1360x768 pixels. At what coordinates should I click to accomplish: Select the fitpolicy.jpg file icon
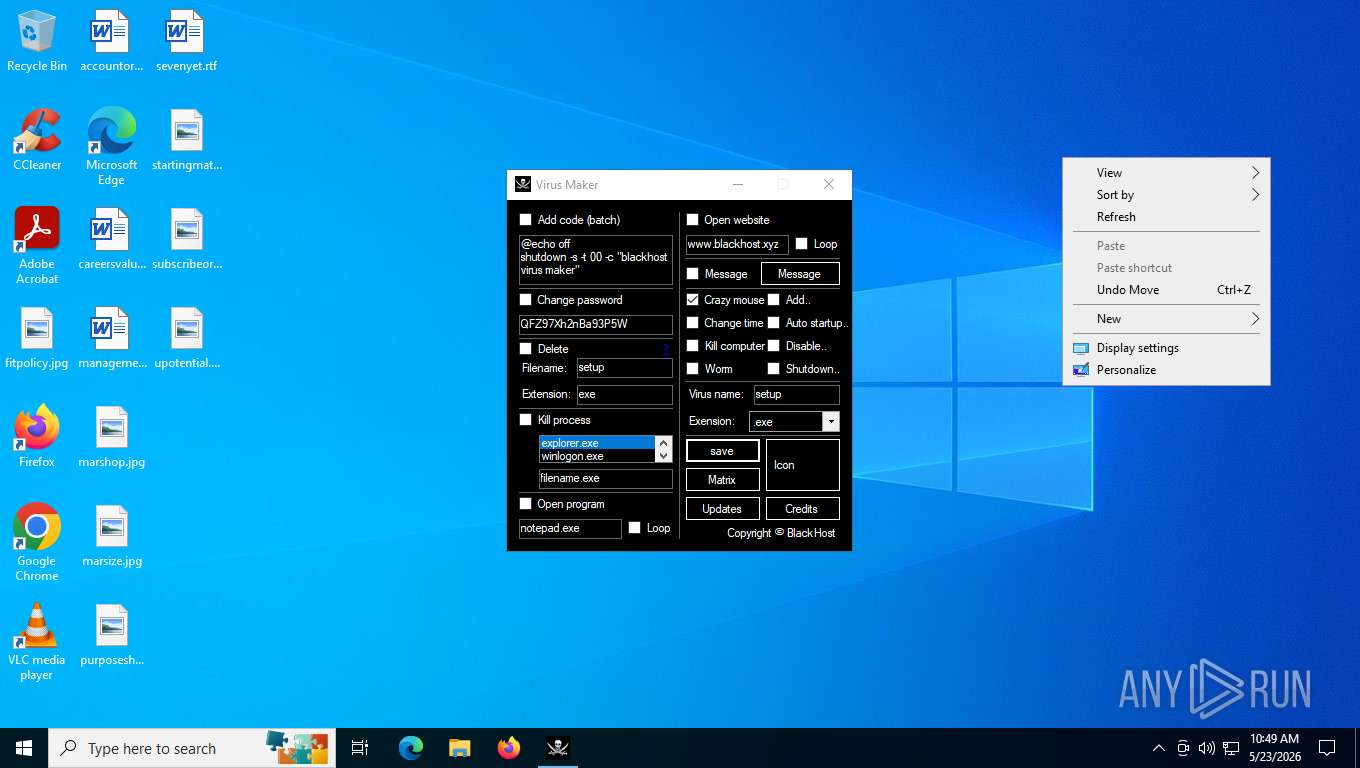(x=37, y=339)
